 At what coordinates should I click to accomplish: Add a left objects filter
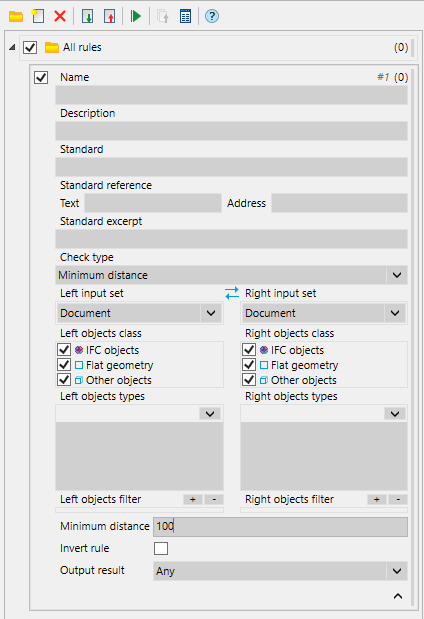(193, 499)
